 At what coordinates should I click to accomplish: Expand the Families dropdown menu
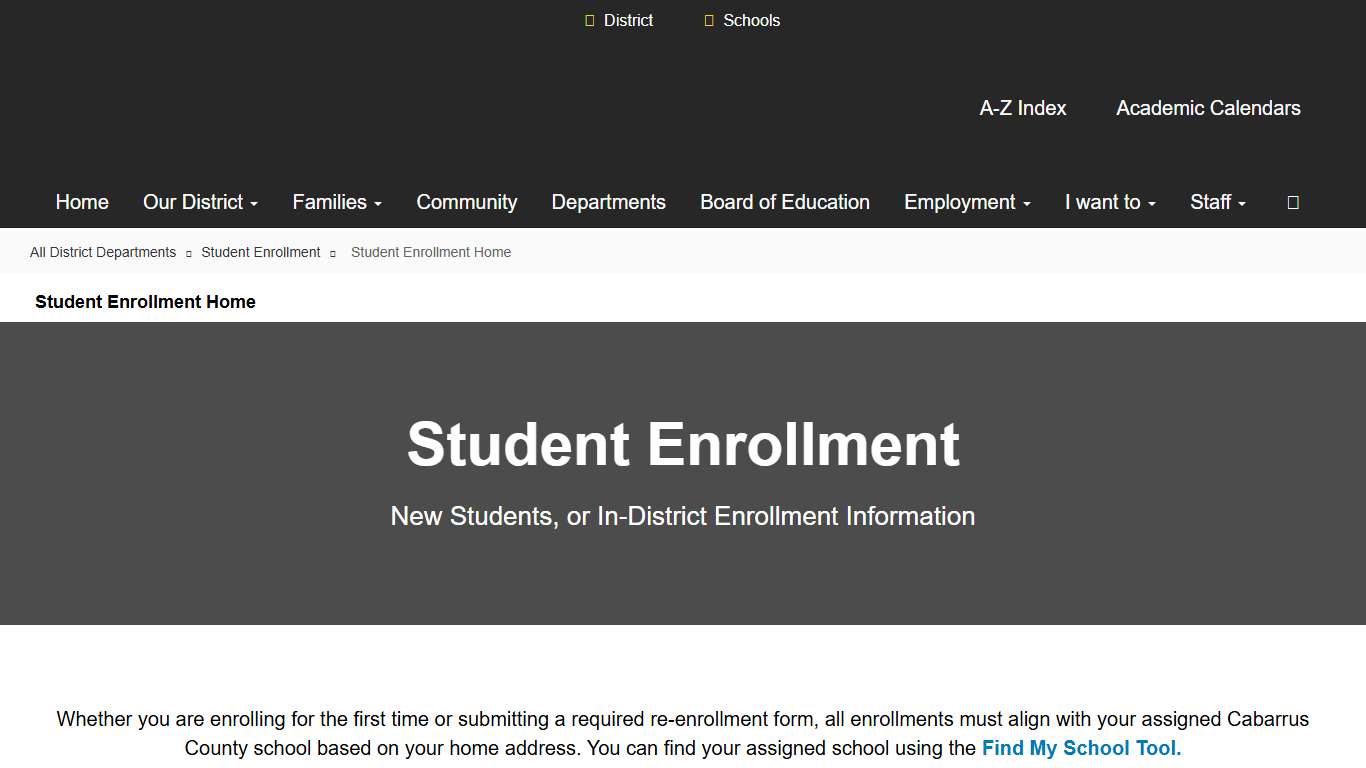(x=336, y=202)
